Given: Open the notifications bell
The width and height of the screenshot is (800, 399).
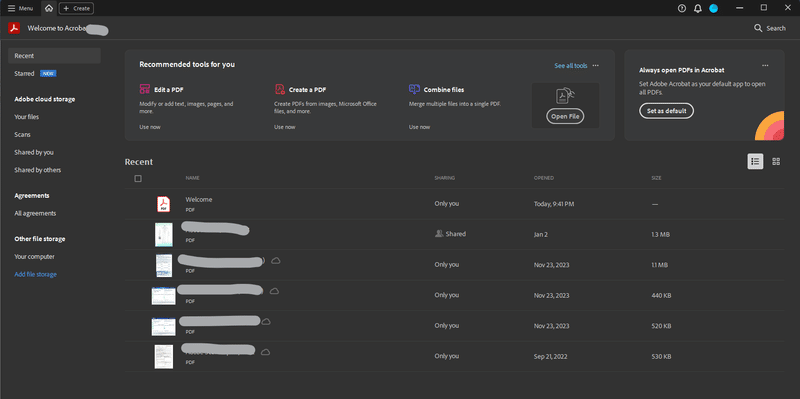Looking at the screenshot, I should [x=697, y=8].
